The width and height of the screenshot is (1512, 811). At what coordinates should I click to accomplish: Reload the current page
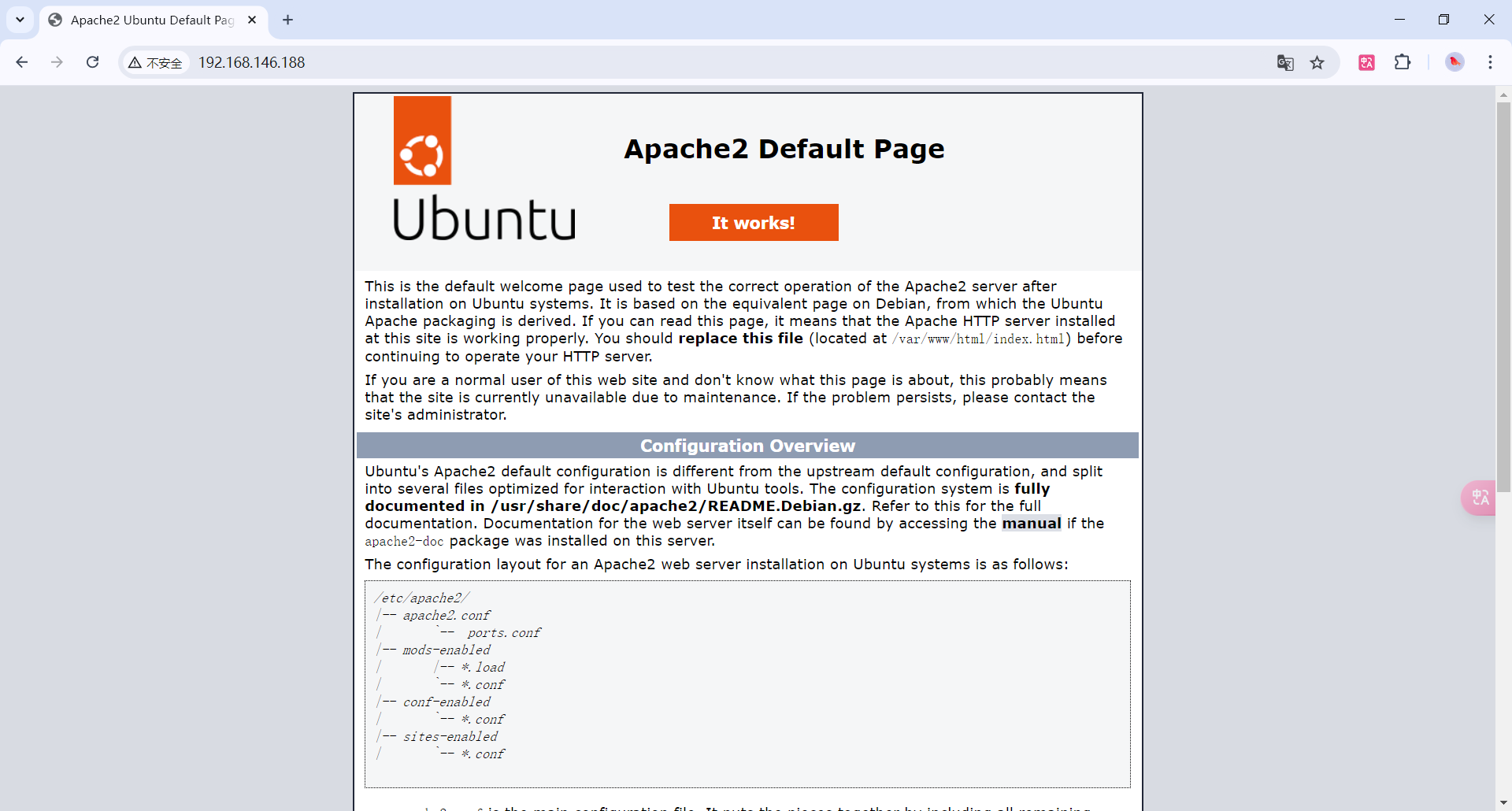coord(92,62)
